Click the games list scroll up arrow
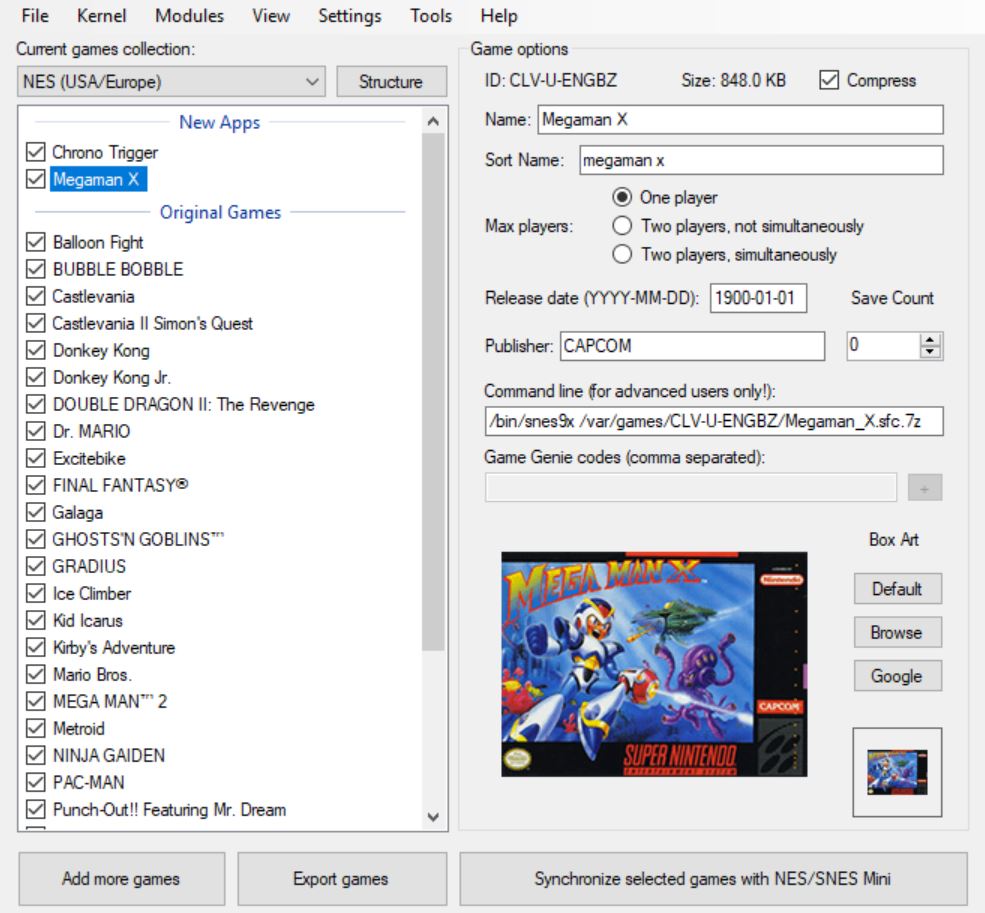985x913 pixels. tap(433, 121)
